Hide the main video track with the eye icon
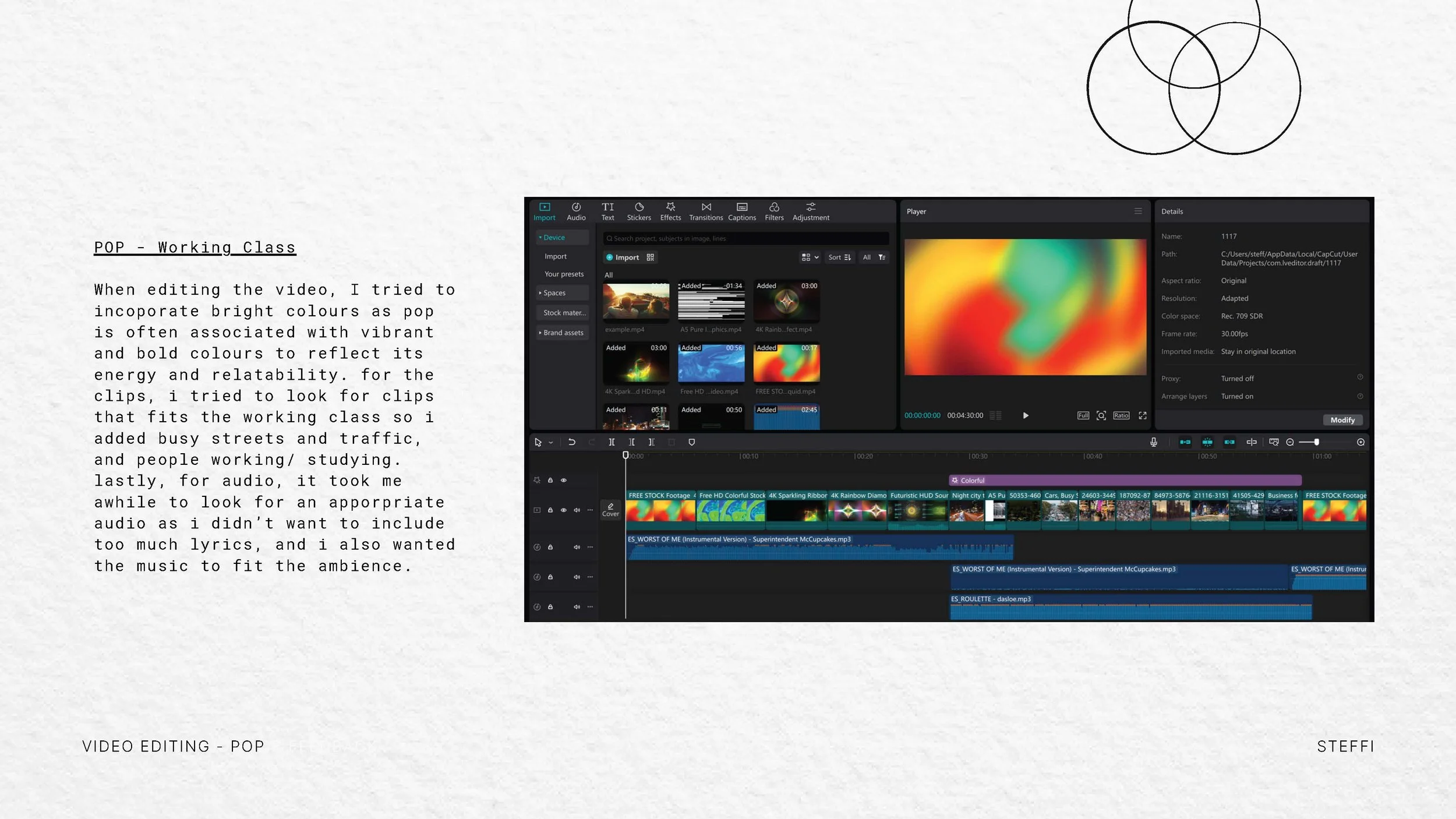 [564, 510]
